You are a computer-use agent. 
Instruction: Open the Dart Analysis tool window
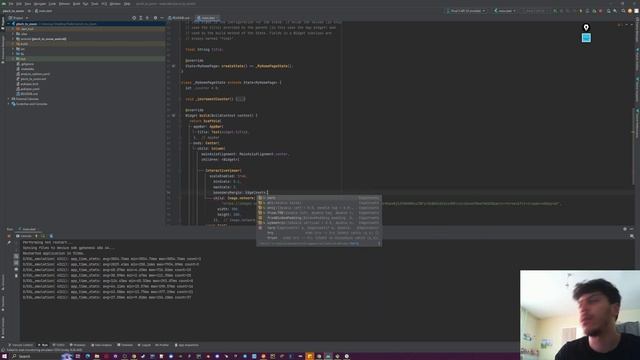101,345
